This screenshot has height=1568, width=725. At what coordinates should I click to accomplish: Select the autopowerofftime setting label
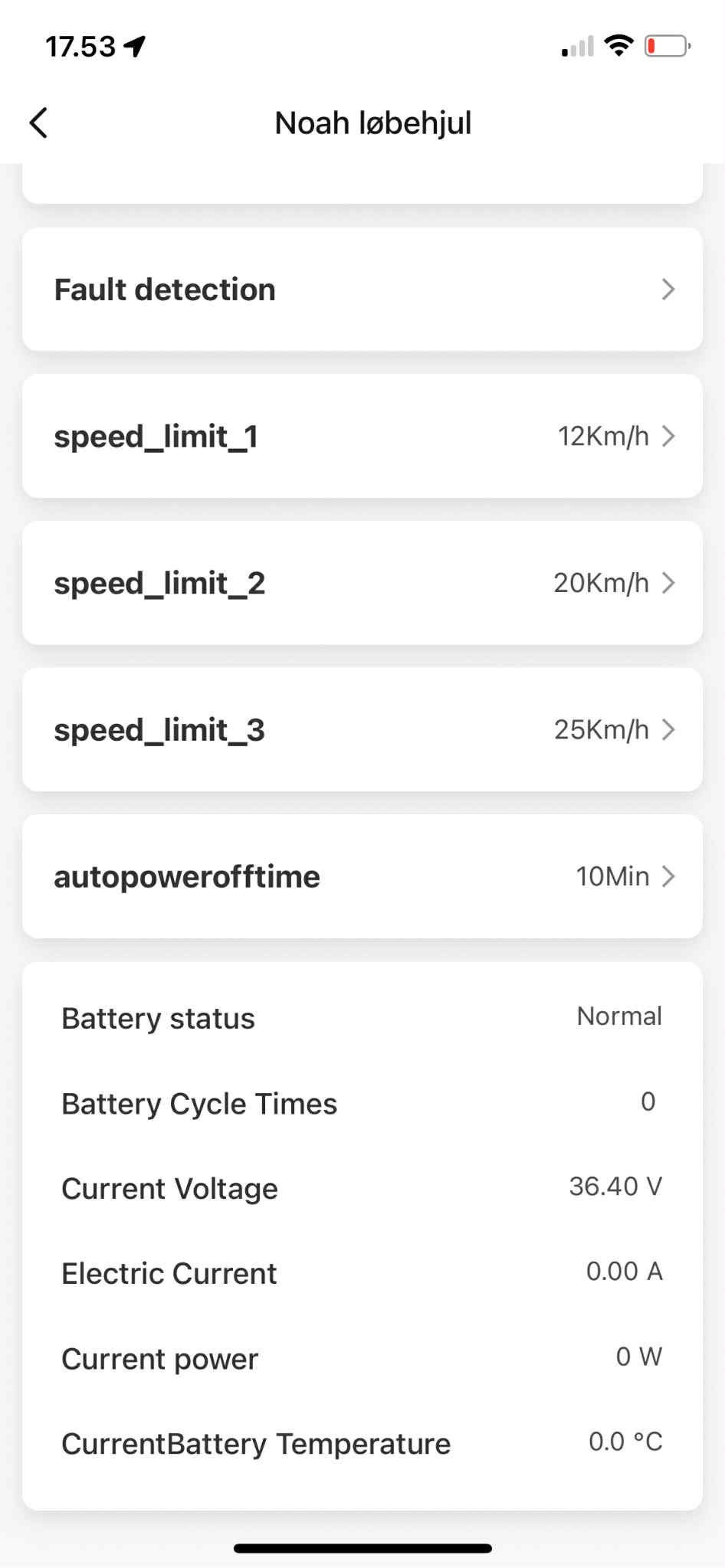tap(187, 876)
